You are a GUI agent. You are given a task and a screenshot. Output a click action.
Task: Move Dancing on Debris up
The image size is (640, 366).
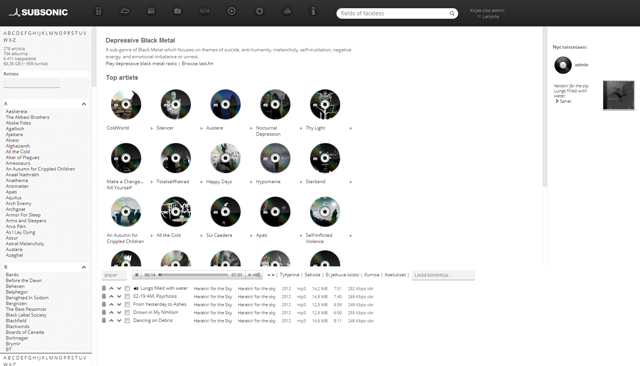111,321
